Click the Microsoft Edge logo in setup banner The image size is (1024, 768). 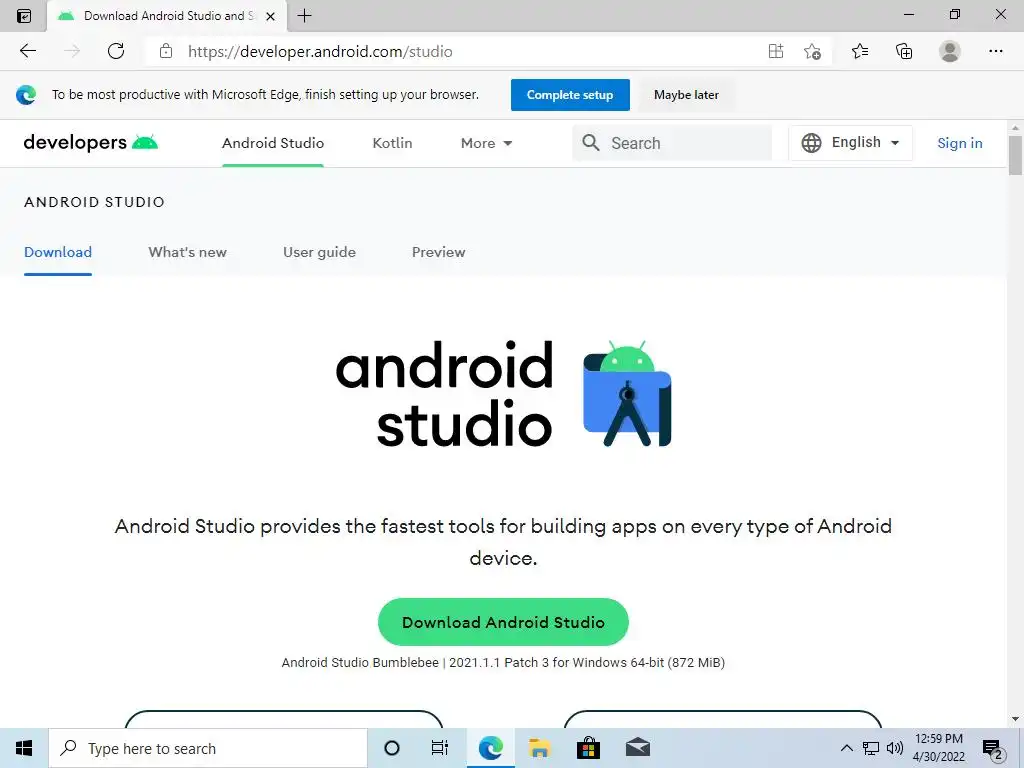26,95
